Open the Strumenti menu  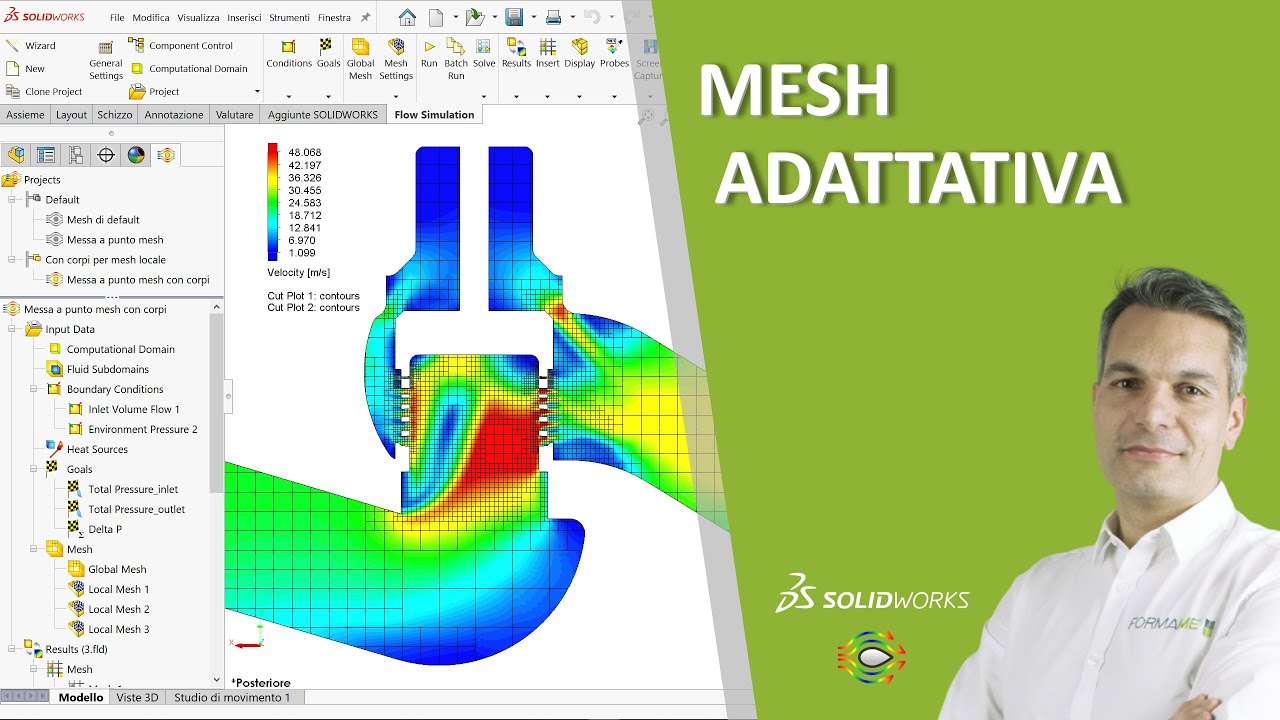coord(290,17)
